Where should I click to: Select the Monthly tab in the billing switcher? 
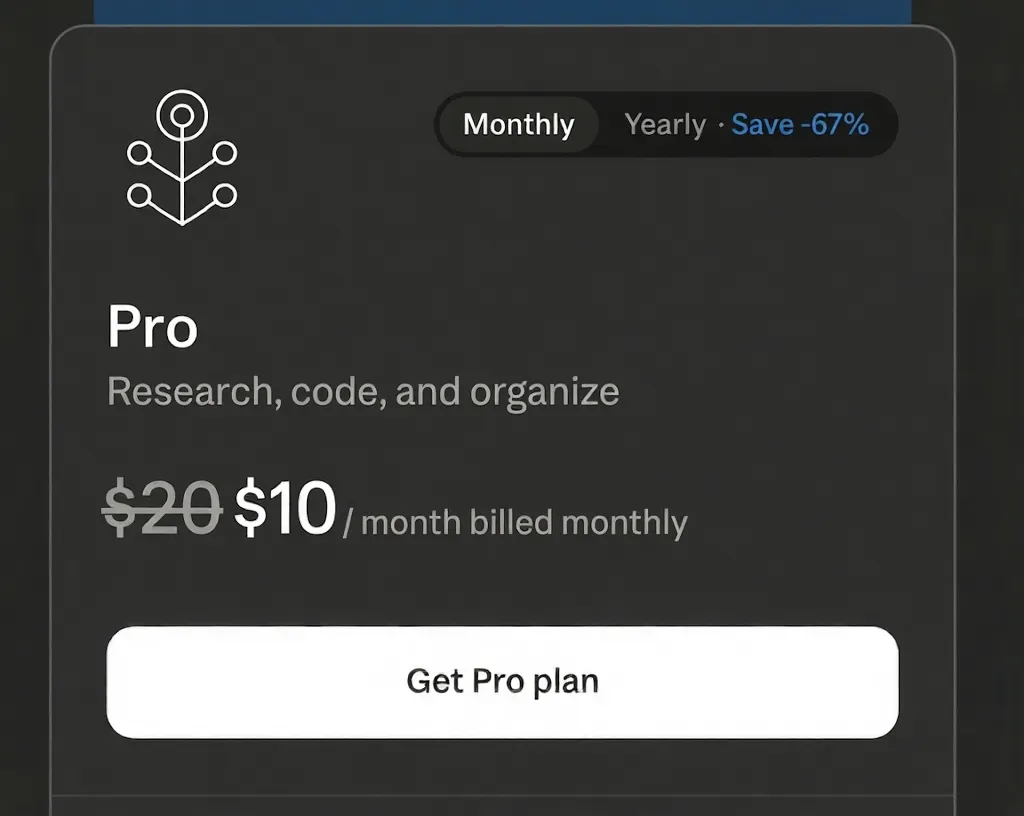coord(518,125)
